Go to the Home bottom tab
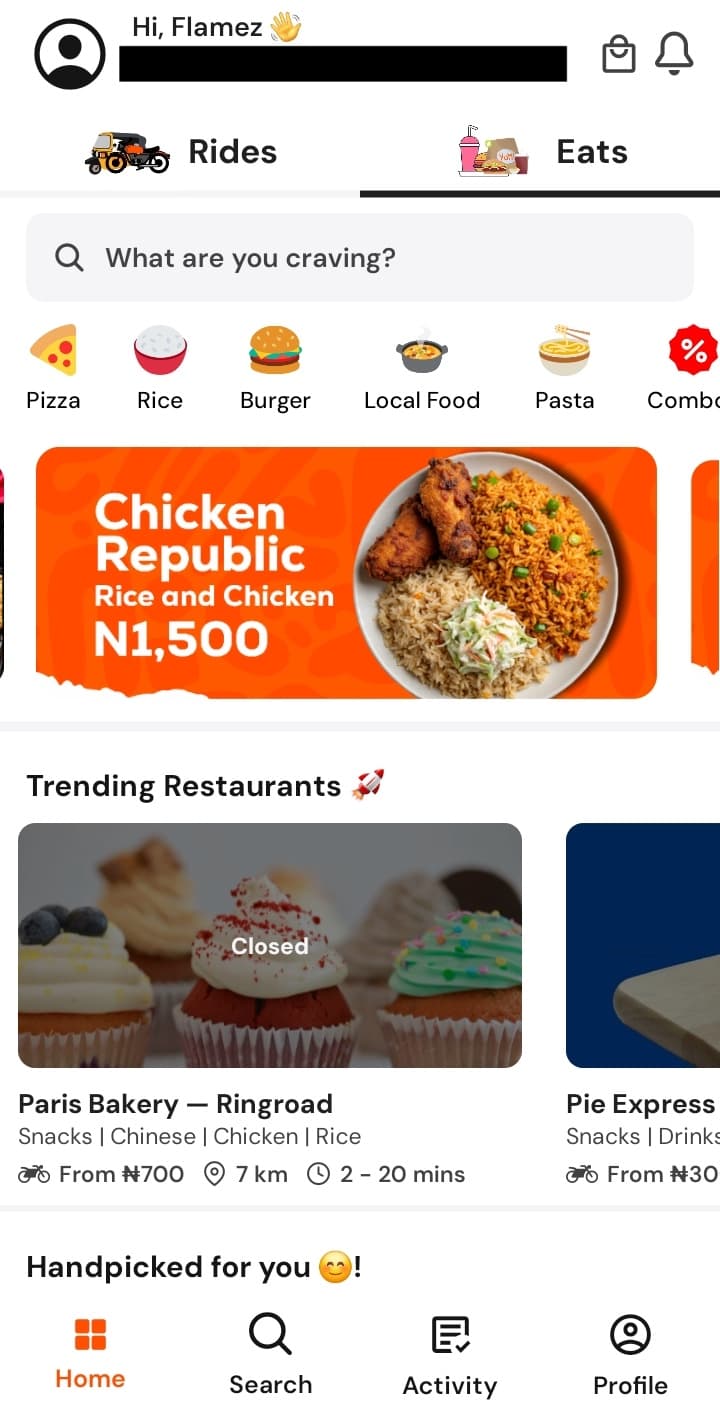Viewport: 720px width, 1424px height. click(90, 1354)
